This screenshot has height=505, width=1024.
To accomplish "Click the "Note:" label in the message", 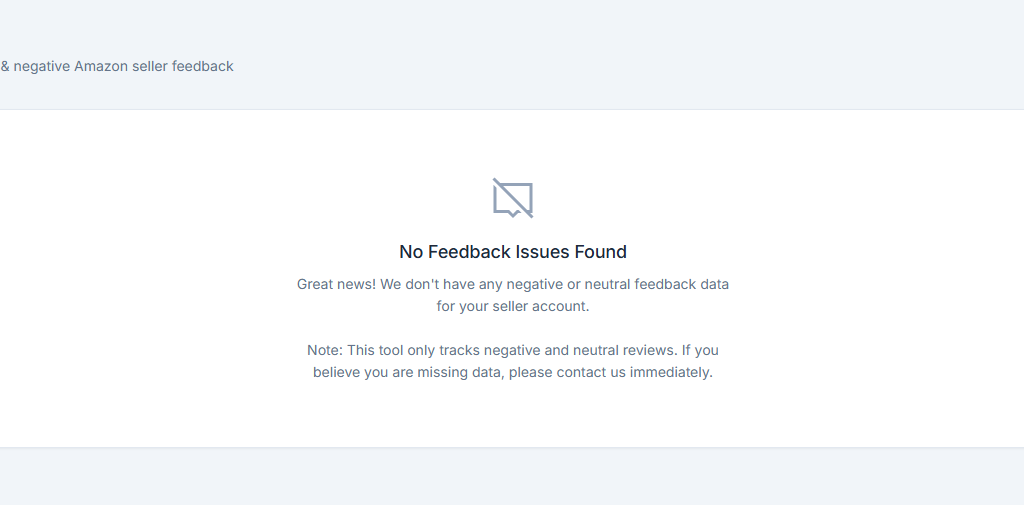I will click(x=325, y=350).
